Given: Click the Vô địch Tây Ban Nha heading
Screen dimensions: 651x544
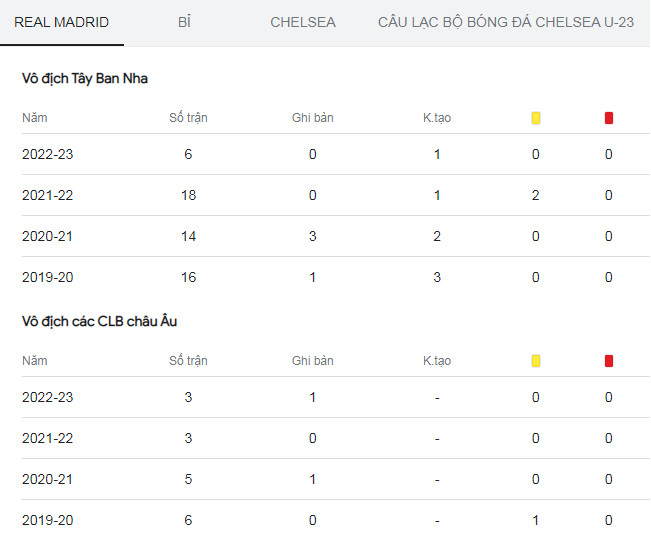Looking at the screenshot, I should [x=85, y=78].
